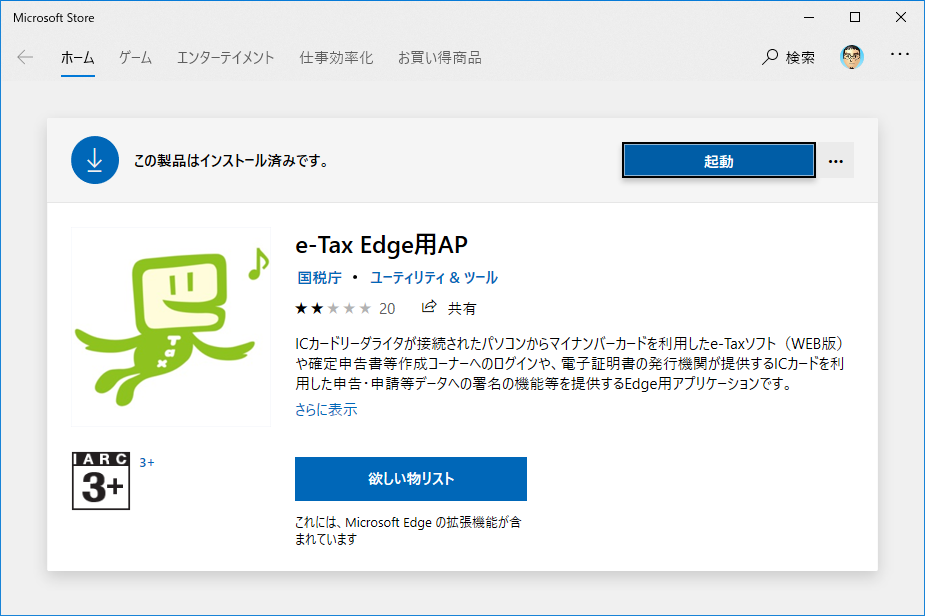
Task: Click the blue download status icon
Action: [x=94, y=160]
